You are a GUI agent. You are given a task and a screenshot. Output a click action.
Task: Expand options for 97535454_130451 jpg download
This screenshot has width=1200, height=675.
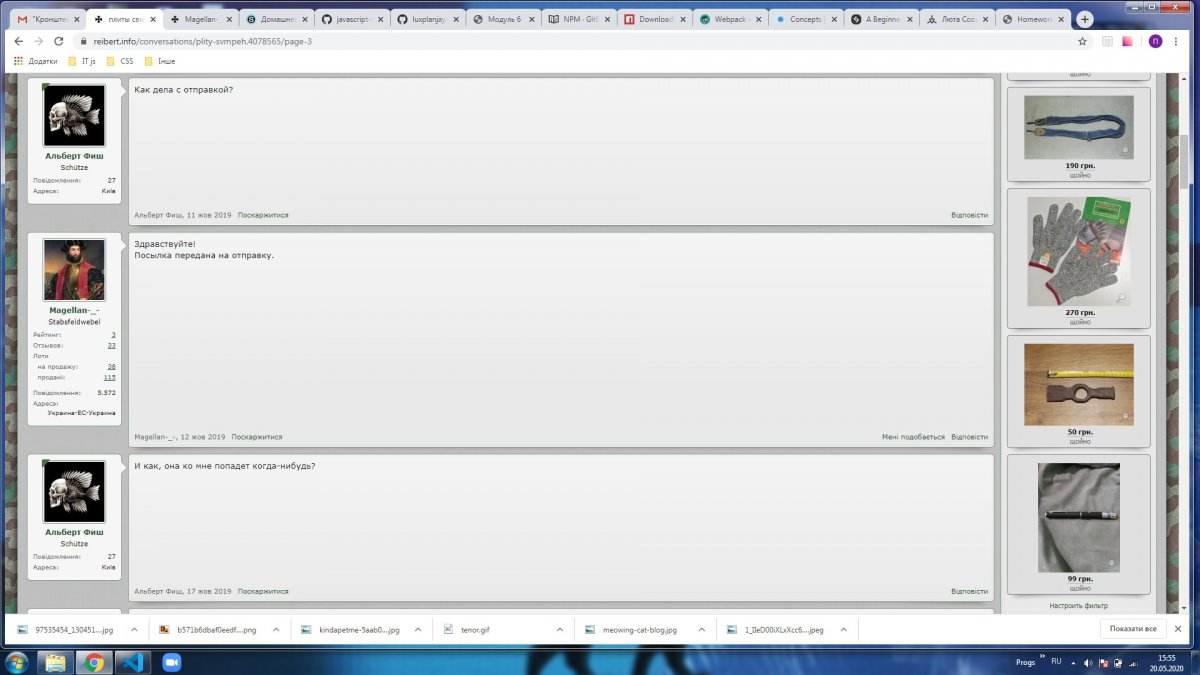(x=135, y=630)
